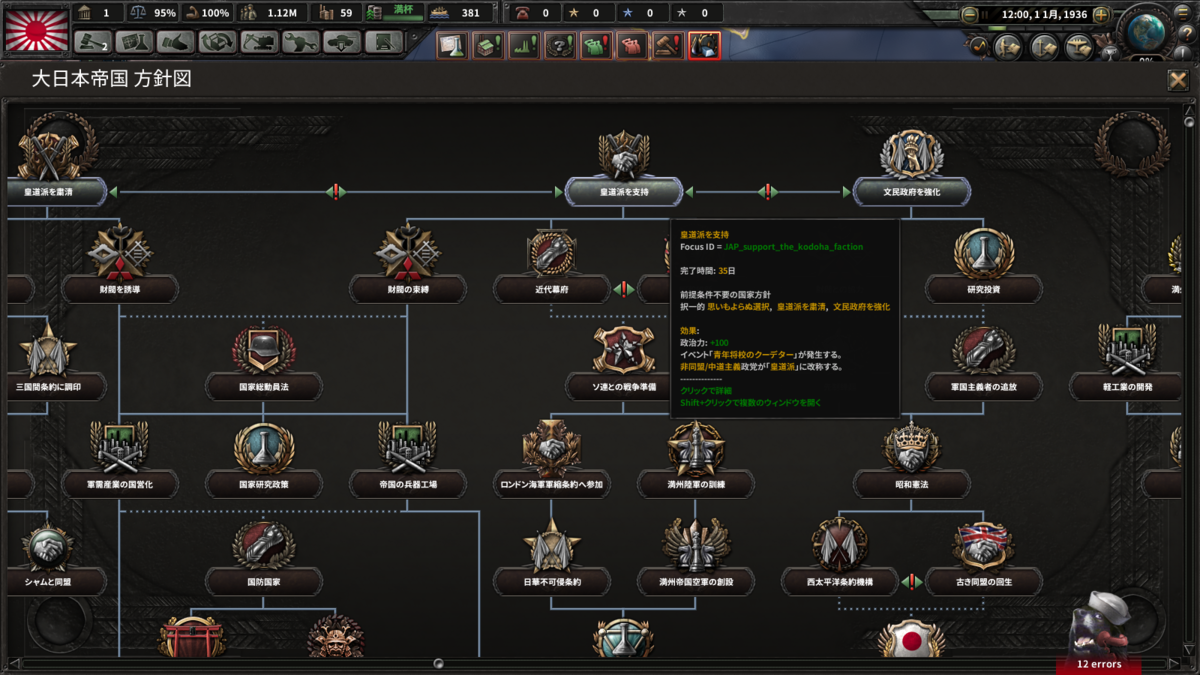Open the Production wrench menu

point(300,43)
